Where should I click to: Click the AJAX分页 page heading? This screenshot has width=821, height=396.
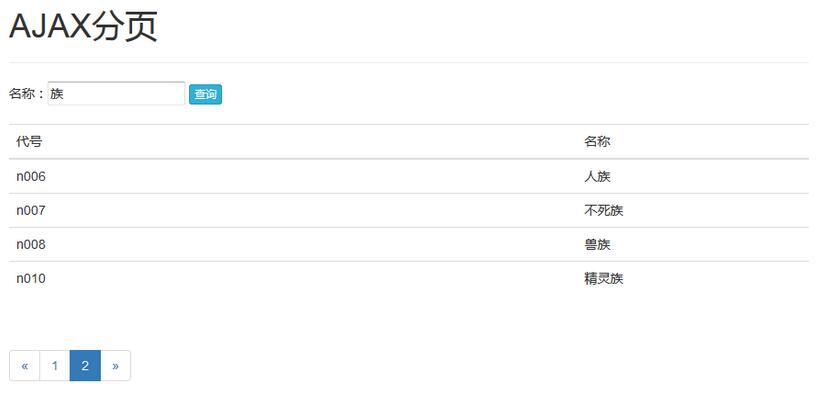(83, 26)
